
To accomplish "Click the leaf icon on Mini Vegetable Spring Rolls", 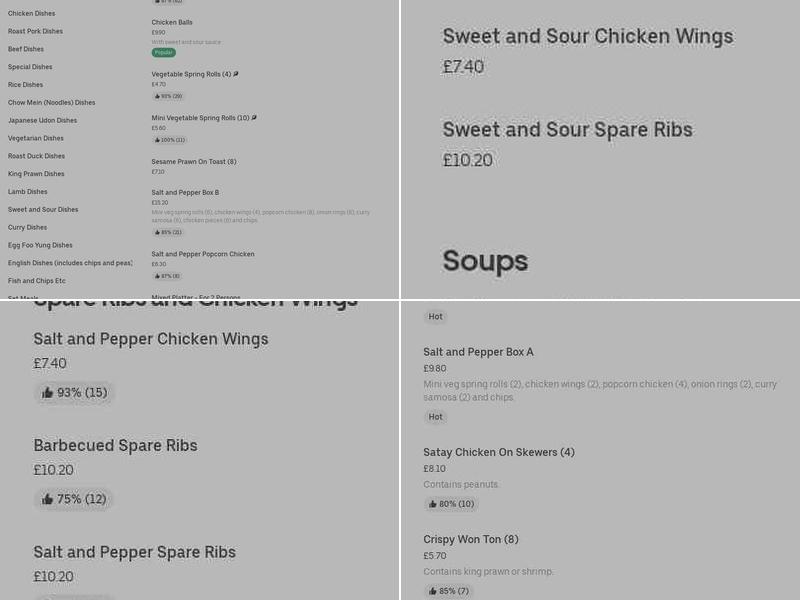I will tap(253, 117).
